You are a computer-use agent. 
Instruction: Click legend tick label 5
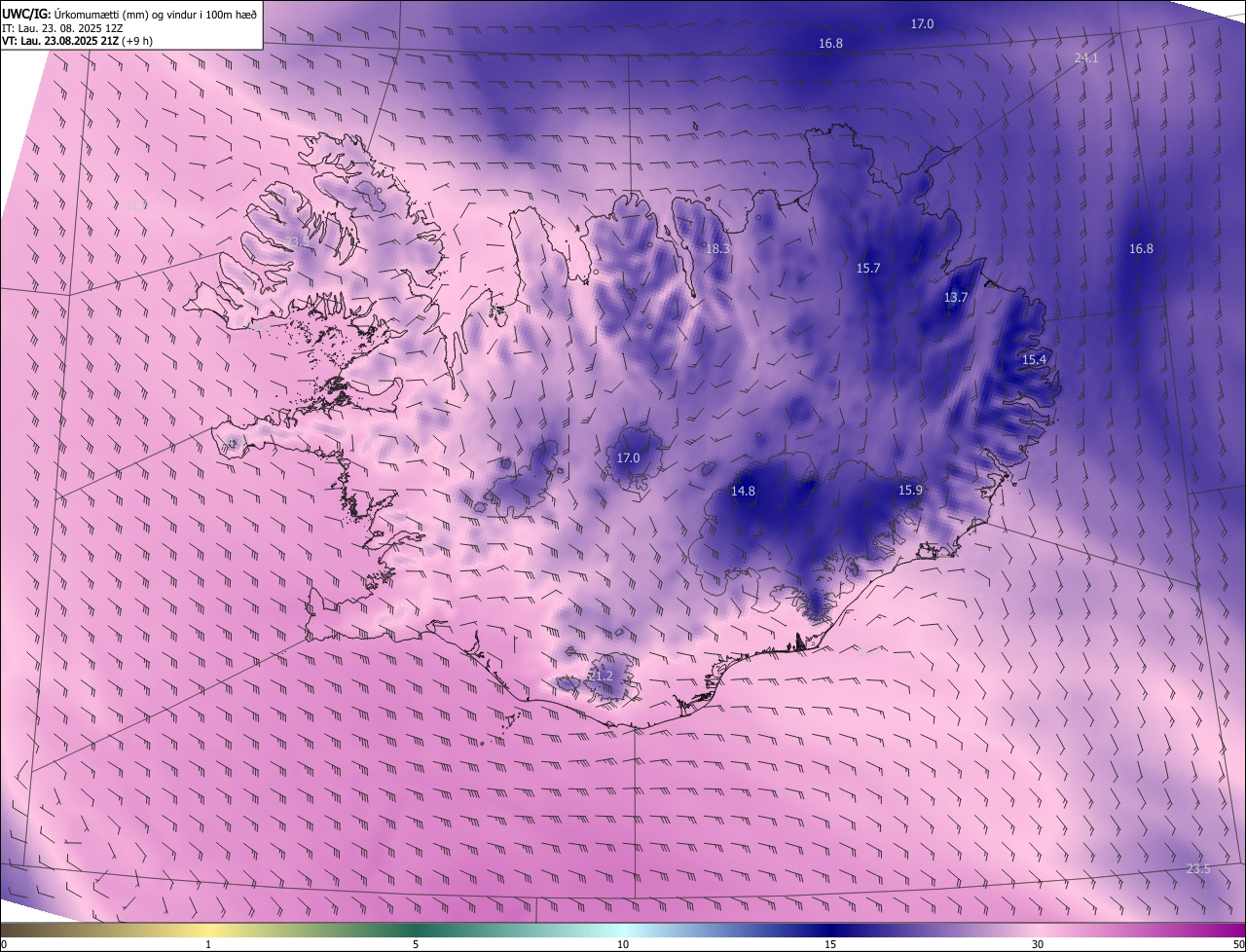click(416, 945)
